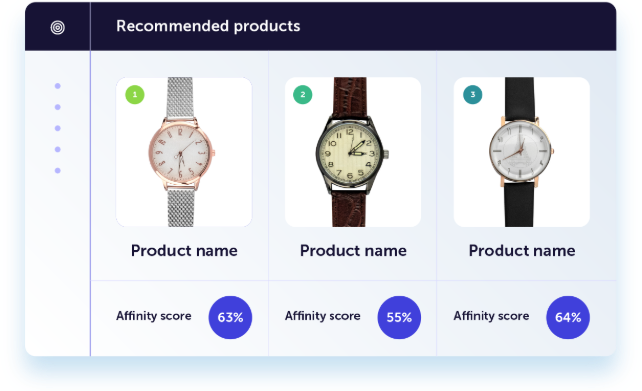Click the green number 2 badge

pyautogui.click(x=303, y=95)
